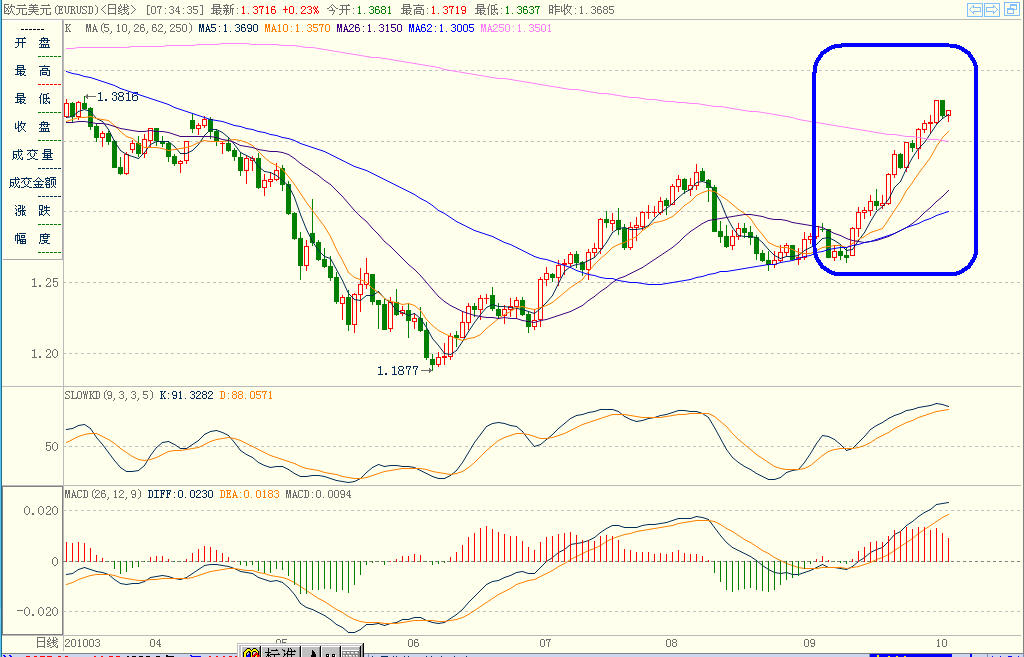1024x657 pixels.
Task: Click the right arrow navigation icon
Action: point(992,10)
